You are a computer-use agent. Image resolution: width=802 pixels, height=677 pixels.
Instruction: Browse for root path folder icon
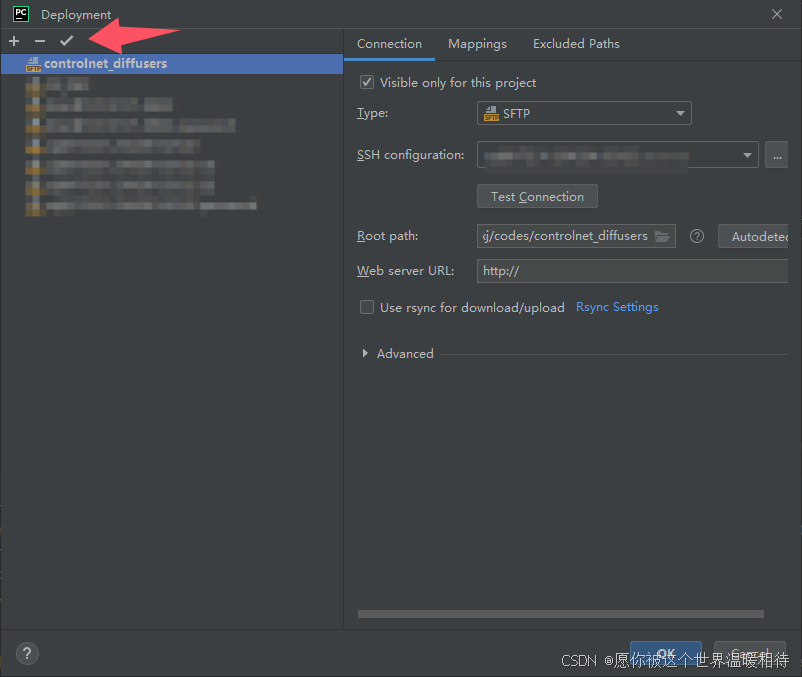662,236
